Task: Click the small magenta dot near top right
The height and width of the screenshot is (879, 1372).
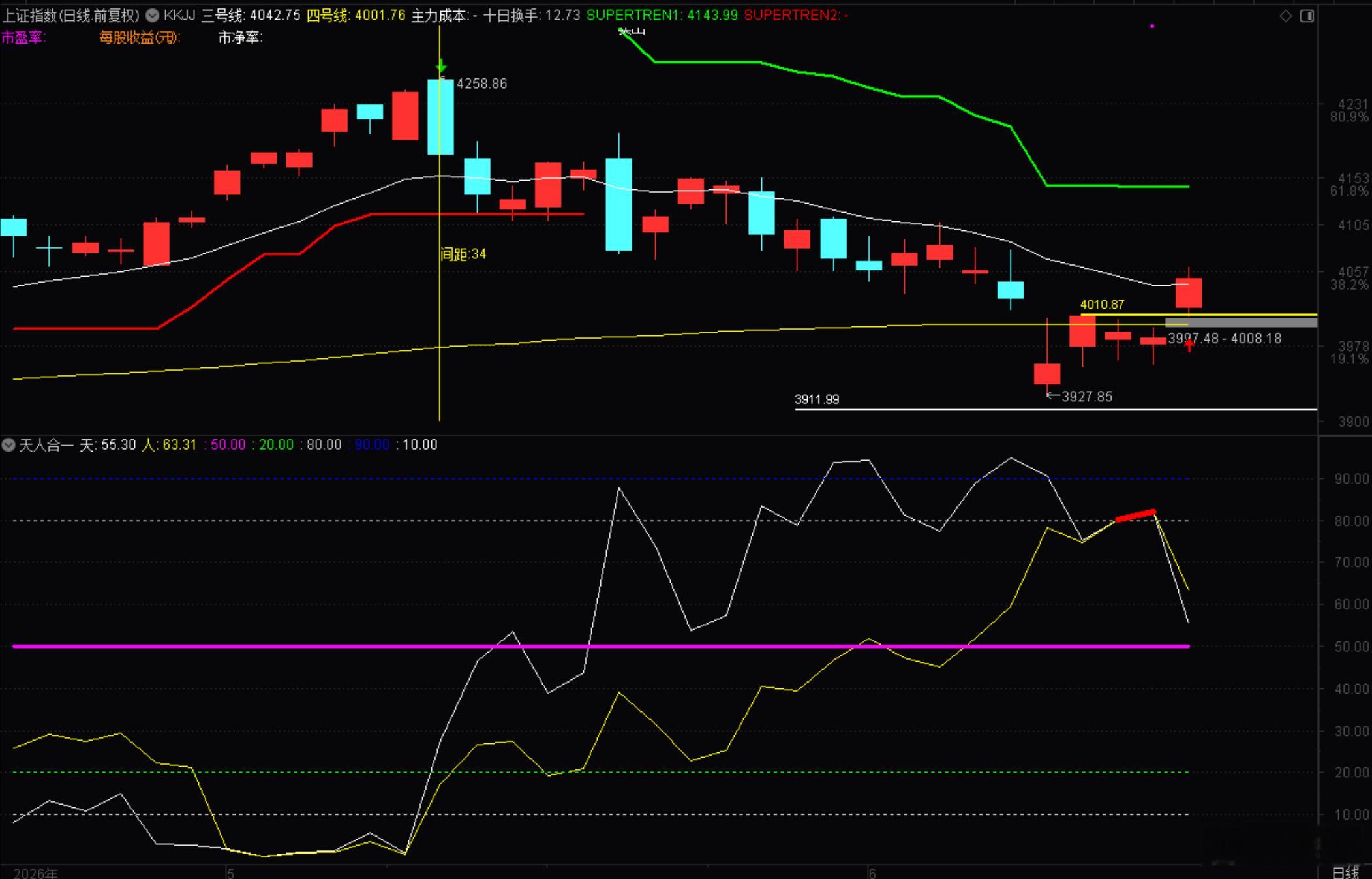Action: [1152, 26]
